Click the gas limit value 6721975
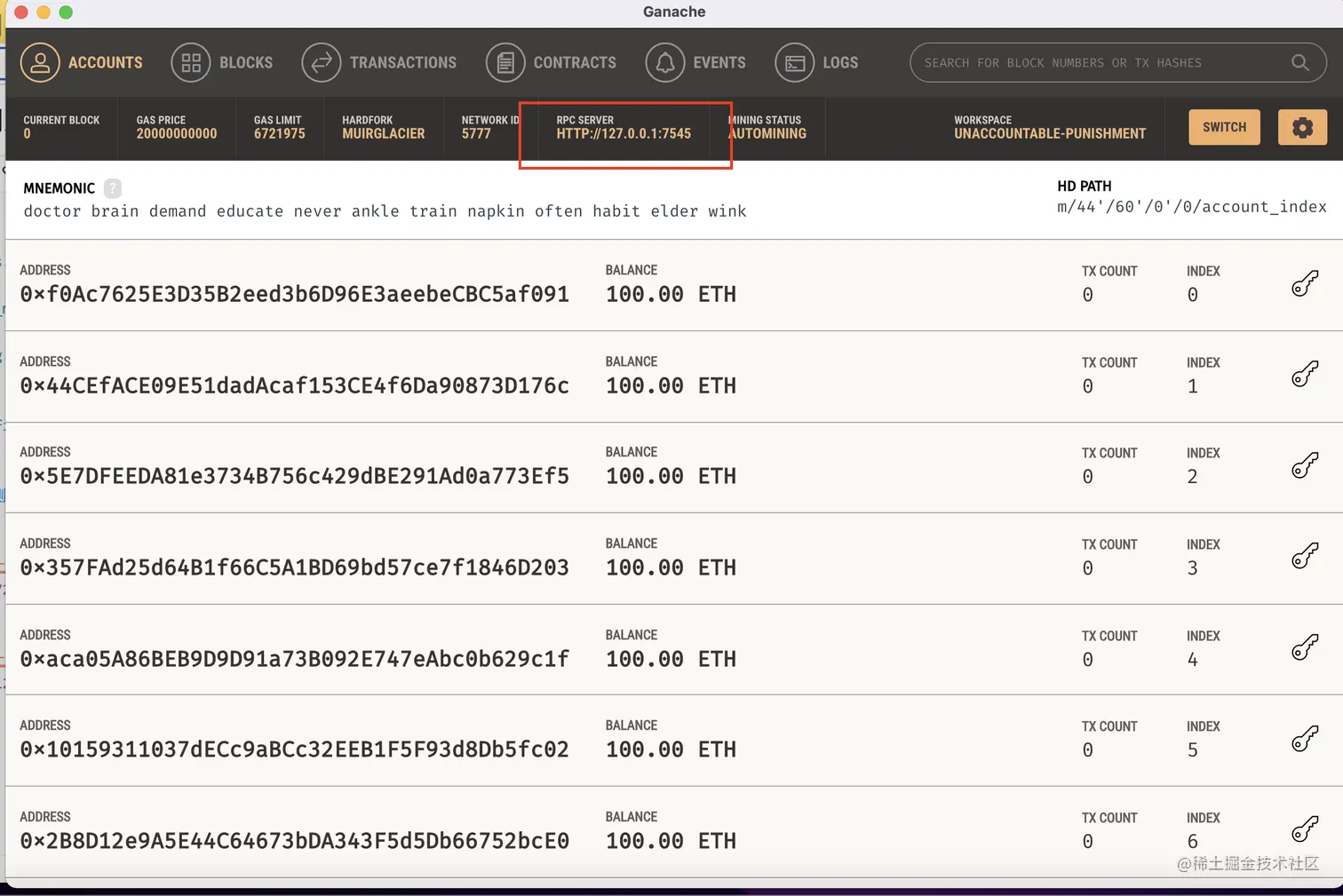 280,133
